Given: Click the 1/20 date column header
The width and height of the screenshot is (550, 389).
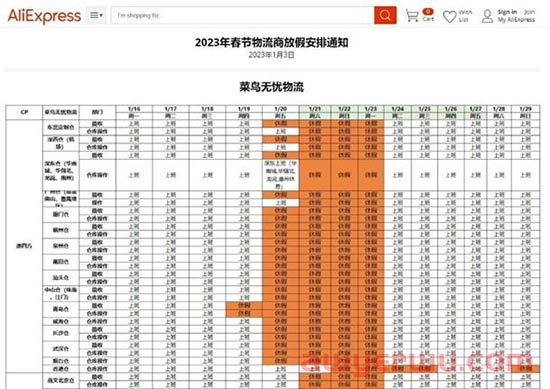Looking at the screenshot, I should coord(281,109).
